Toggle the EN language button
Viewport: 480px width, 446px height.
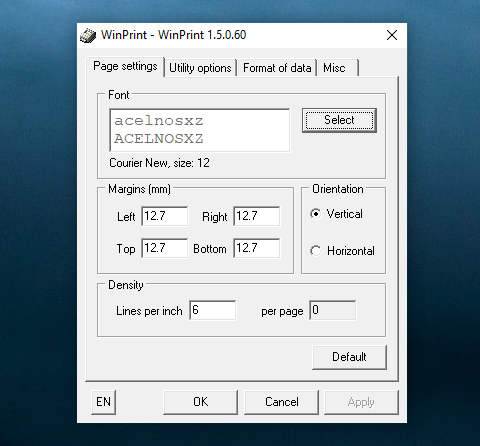point(104,402)
